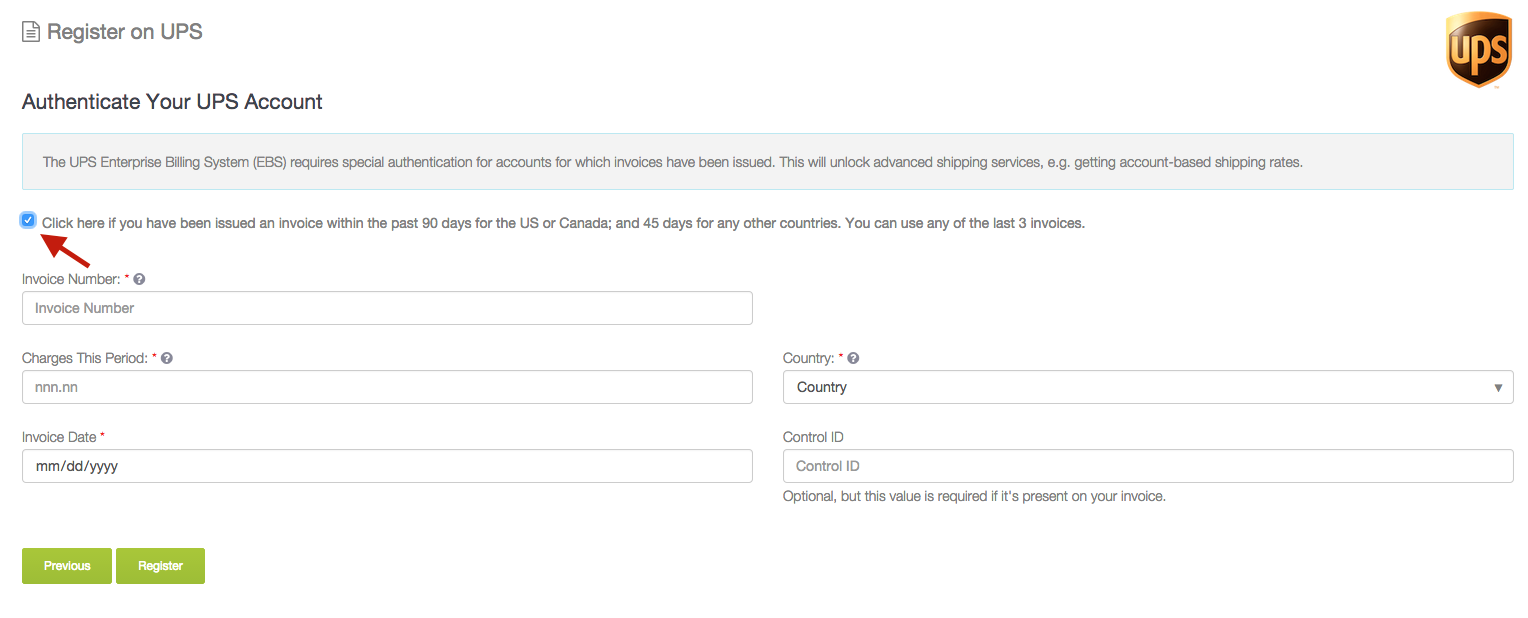Viewport: 1528px width, 618px height.
Task: Open the Country field help icon
Action: click(x=853, y=358)
